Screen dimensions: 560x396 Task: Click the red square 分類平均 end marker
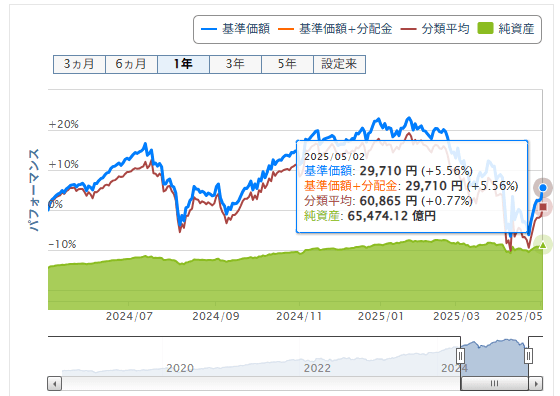[543, 207]
